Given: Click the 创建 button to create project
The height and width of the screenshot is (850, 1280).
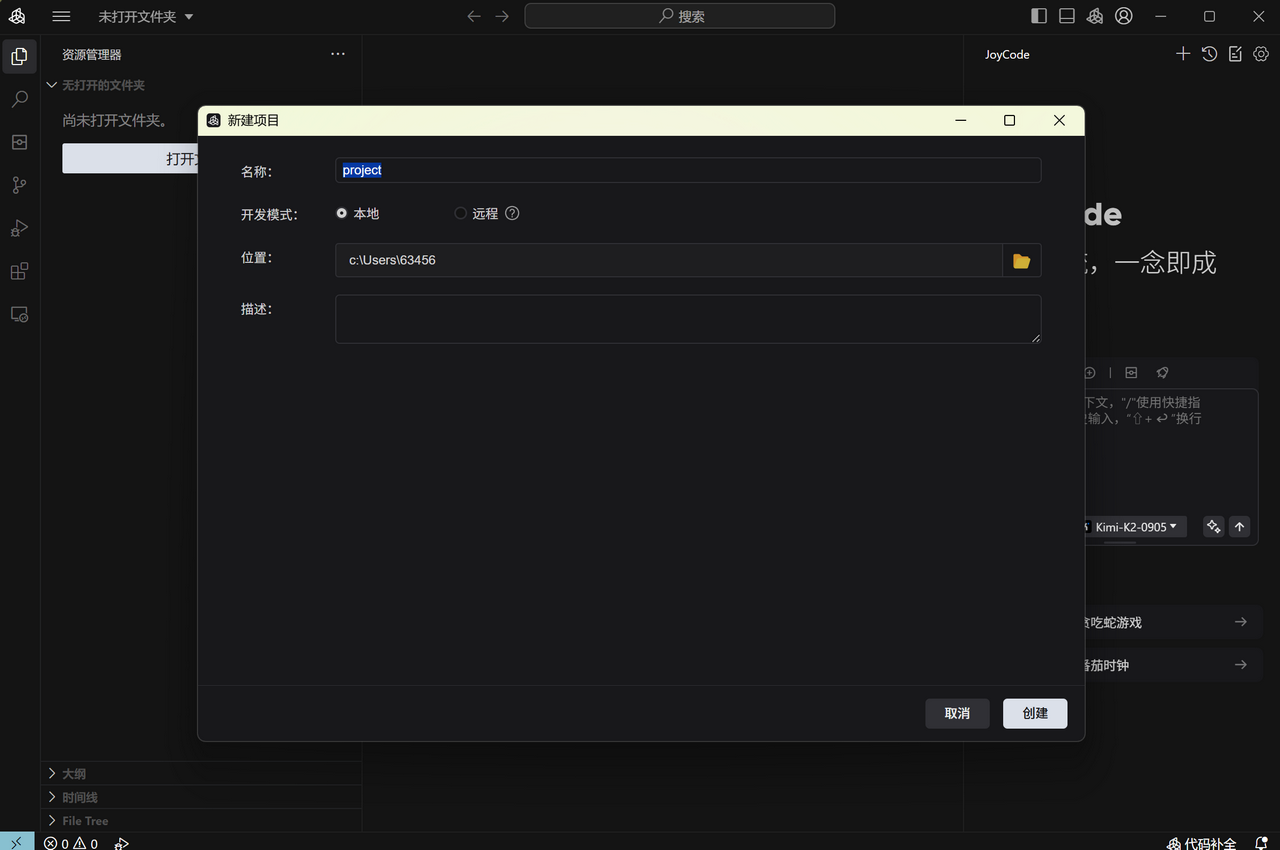Looking at the screenshot, I should click(x=1035, y=713).
